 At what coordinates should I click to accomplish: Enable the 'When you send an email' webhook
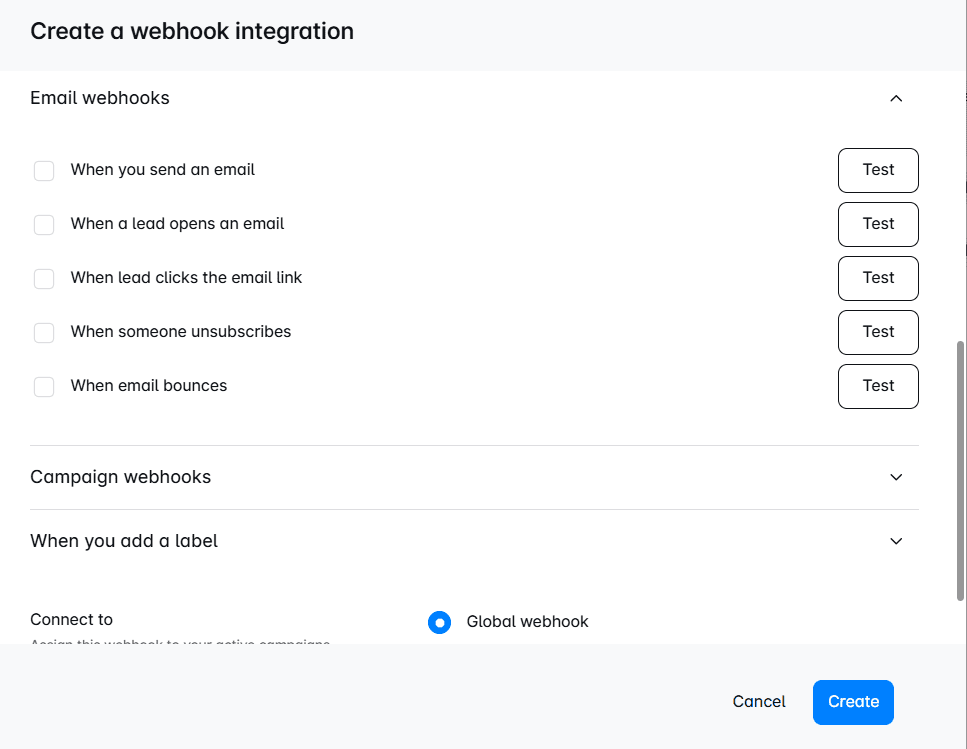[44, 170]
